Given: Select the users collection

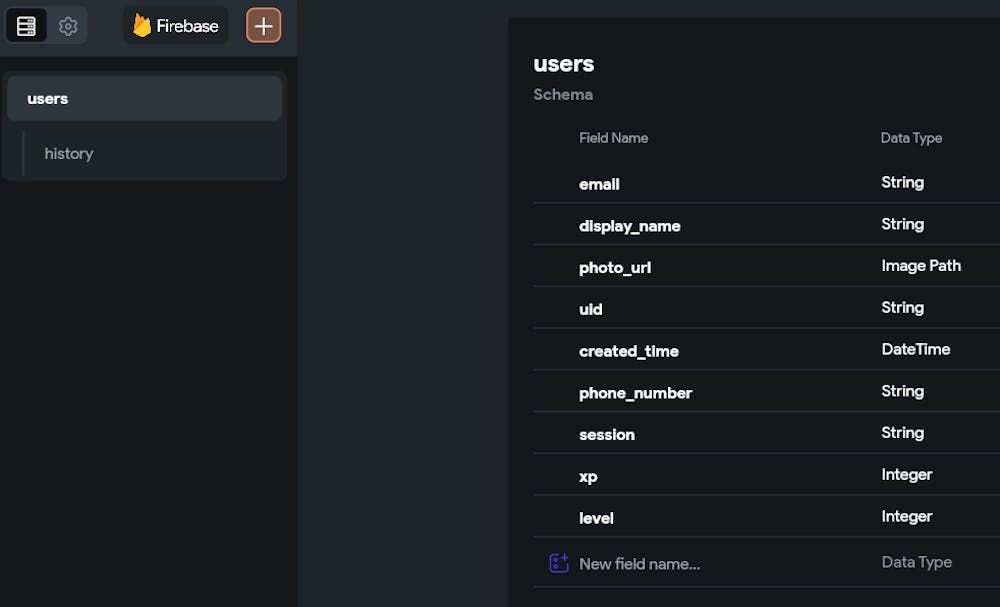Looking at the screenshot, I should click(x=144, y=99).
